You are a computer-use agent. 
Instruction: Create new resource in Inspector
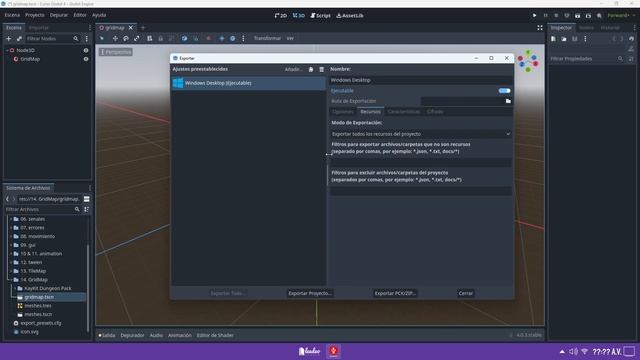pos(553,39)
